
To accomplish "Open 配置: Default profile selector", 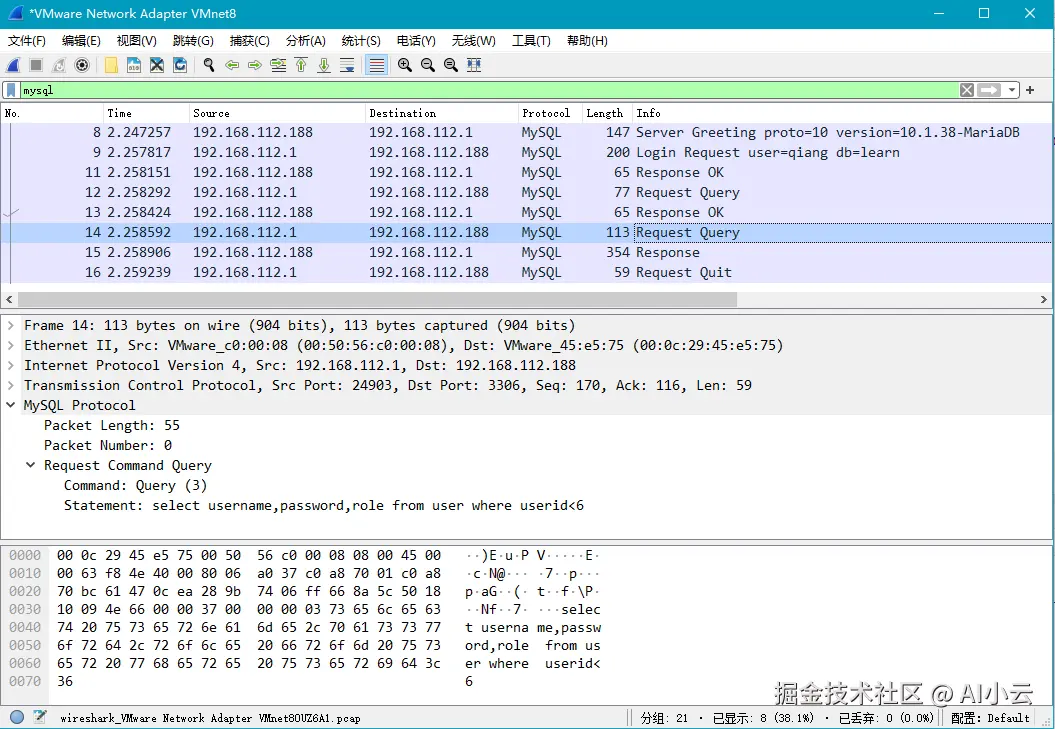I will coord(990,718).
